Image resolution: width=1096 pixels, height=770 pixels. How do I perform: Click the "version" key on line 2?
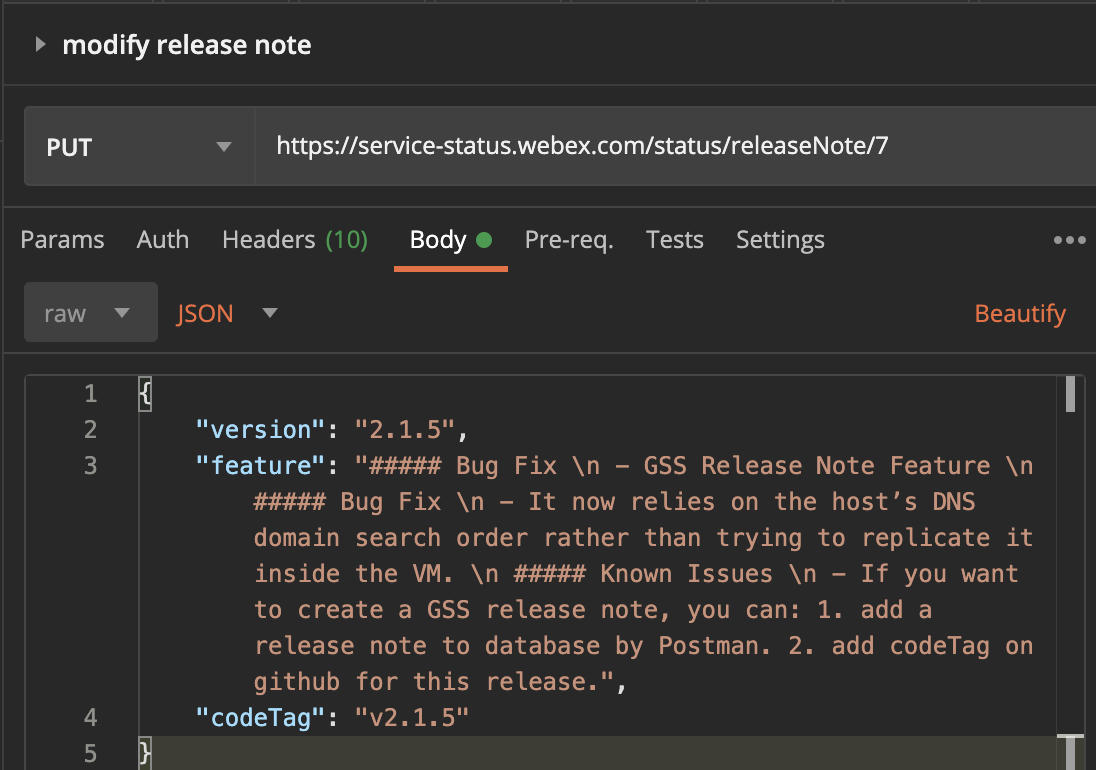[261, 429]
